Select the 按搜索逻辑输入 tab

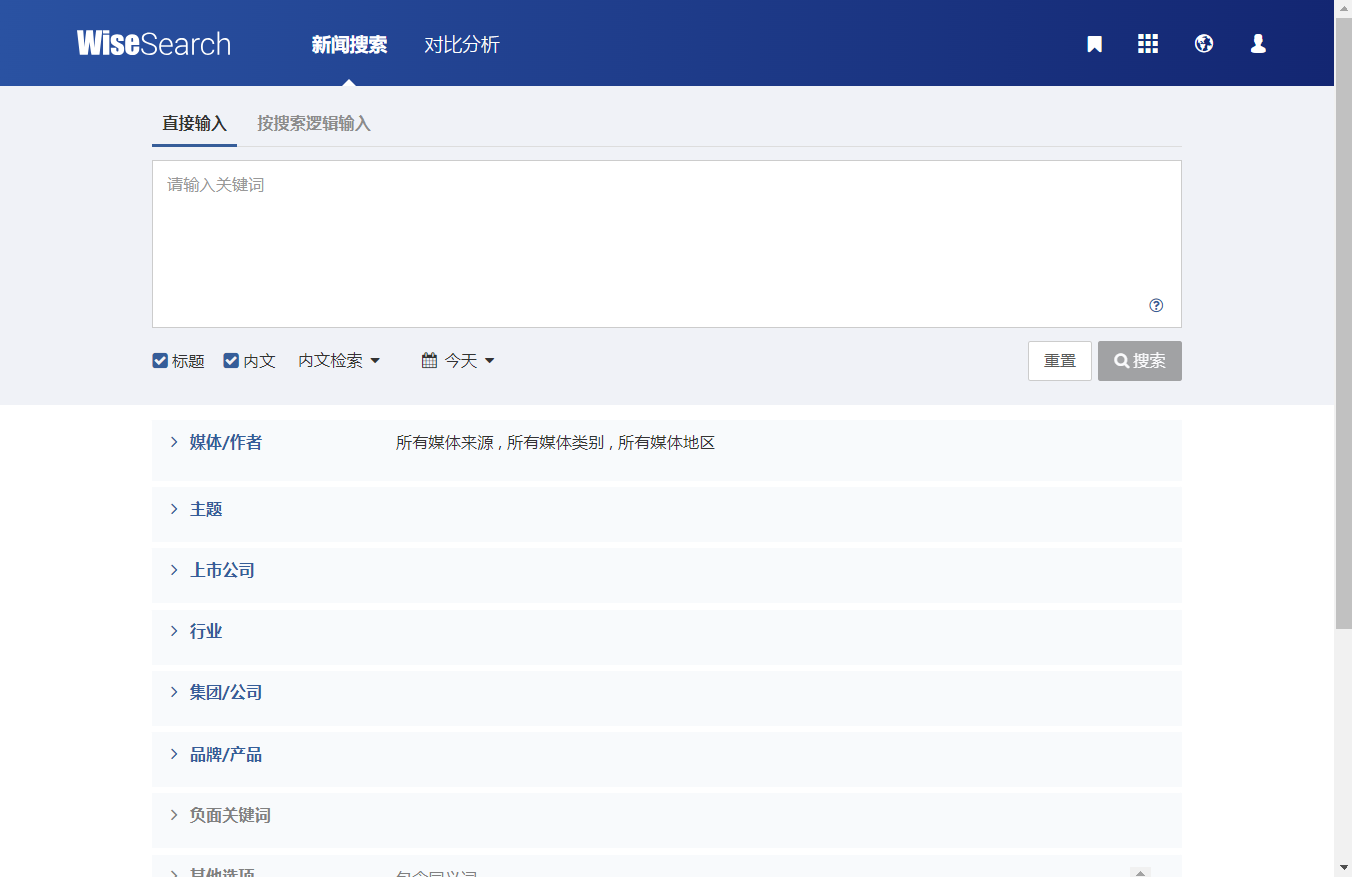pos(313,124)
